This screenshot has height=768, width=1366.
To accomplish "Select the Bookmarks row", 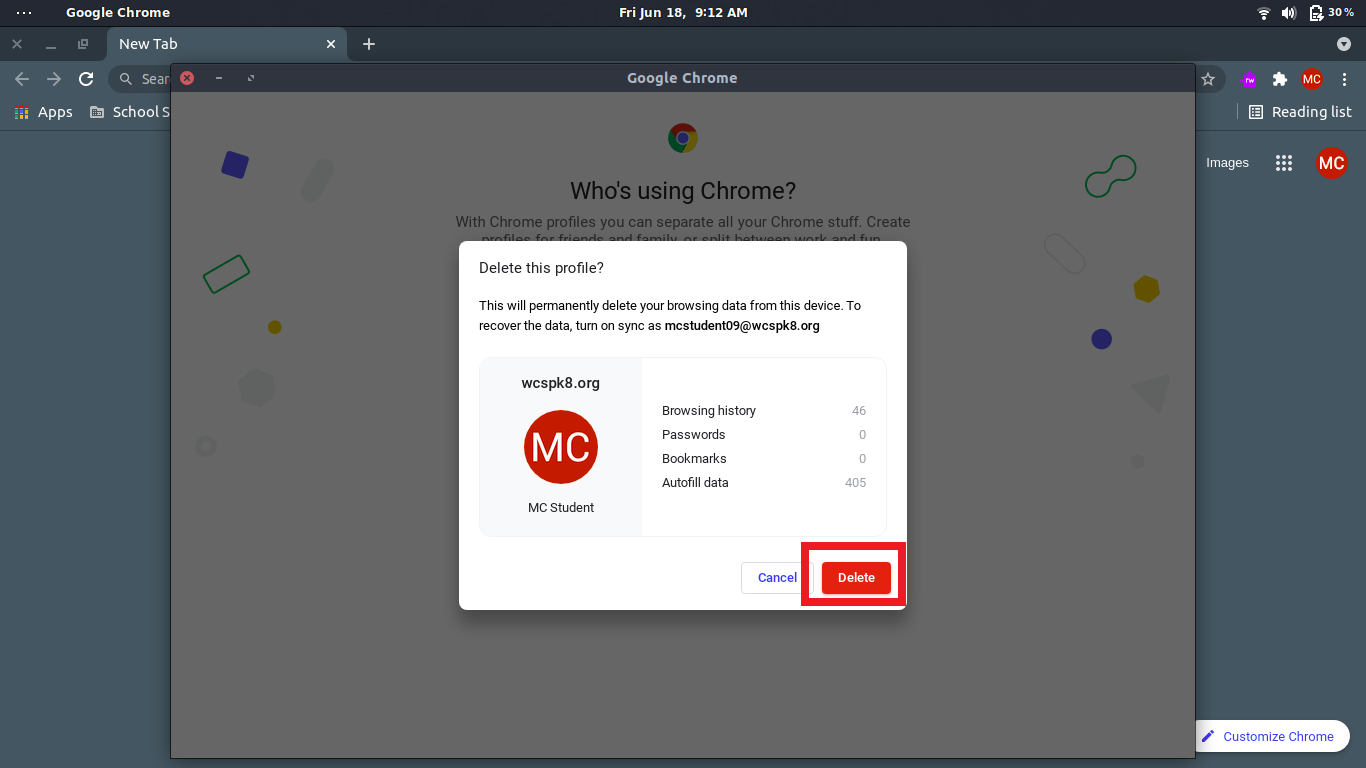I will 764,459.
